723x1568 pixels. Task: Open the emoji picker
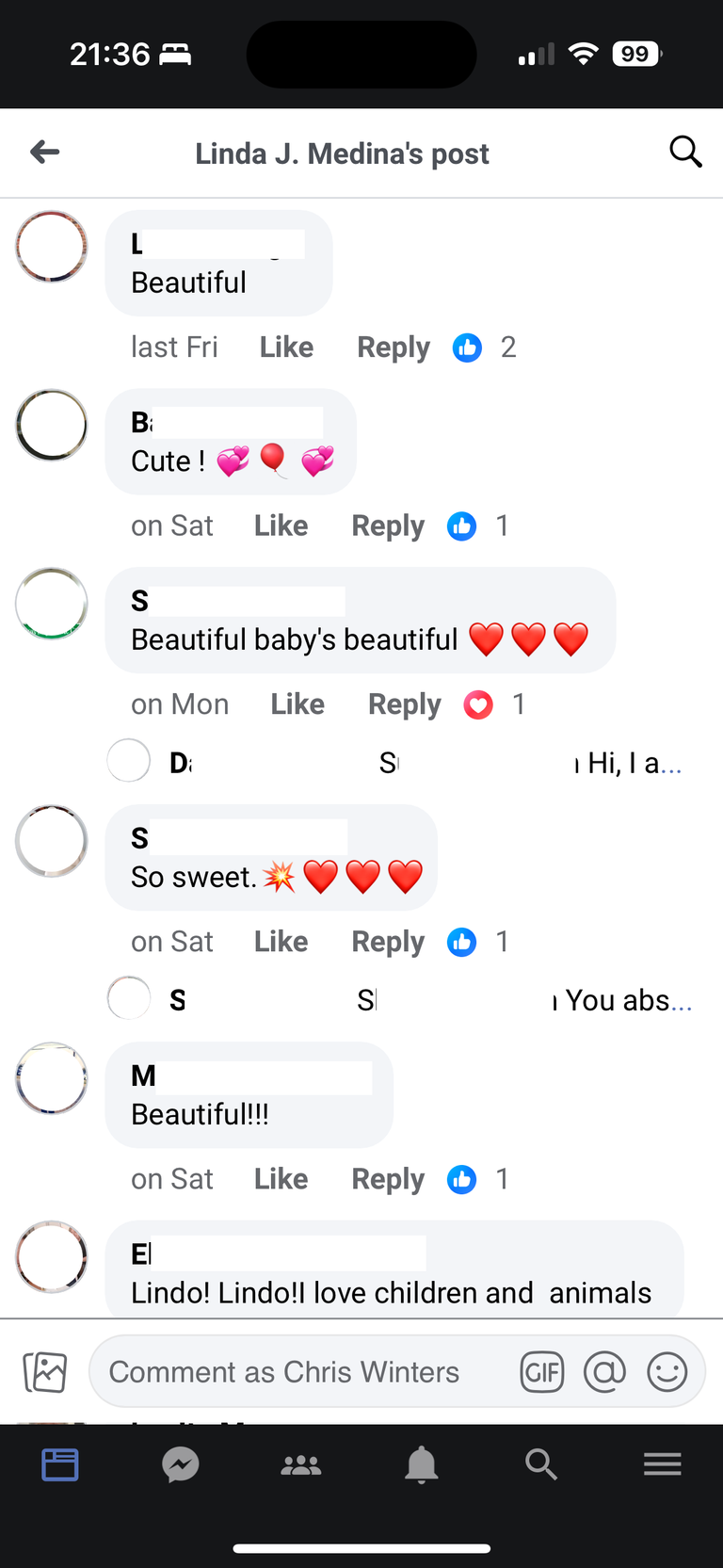pyautogui.click(x=667, y=1372)
